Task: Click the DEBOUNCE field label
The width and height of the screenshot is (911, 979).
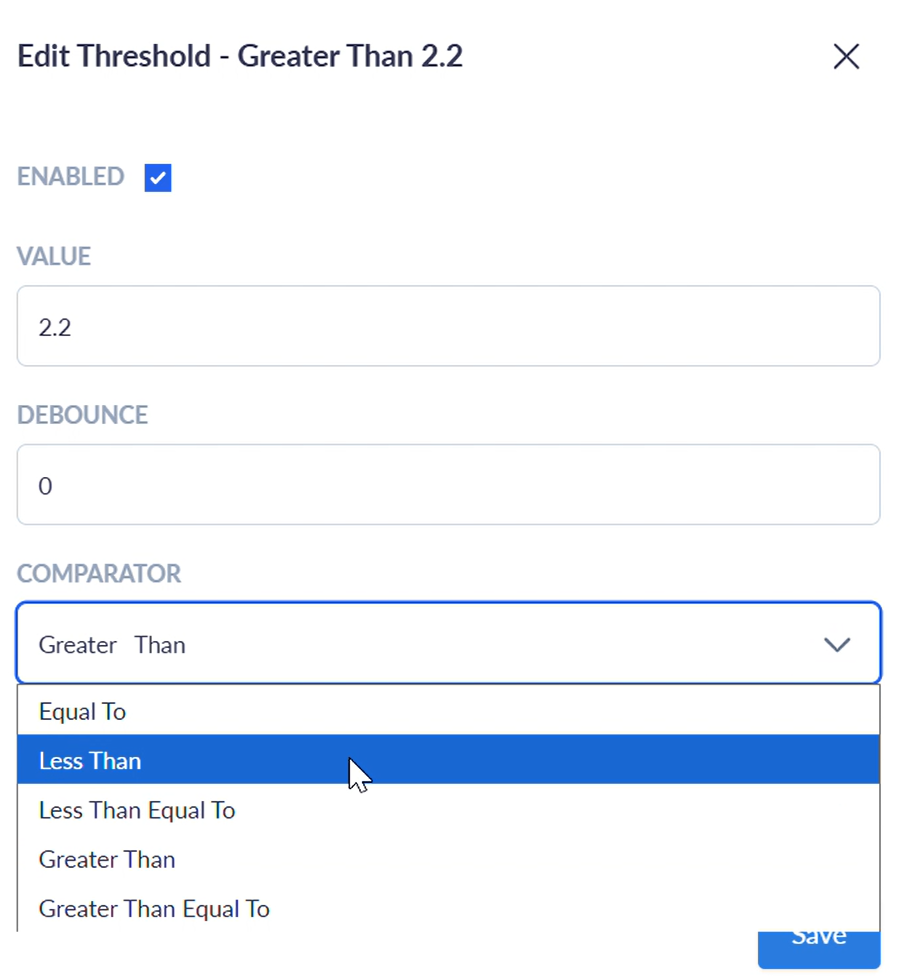Action: [82, 415]
